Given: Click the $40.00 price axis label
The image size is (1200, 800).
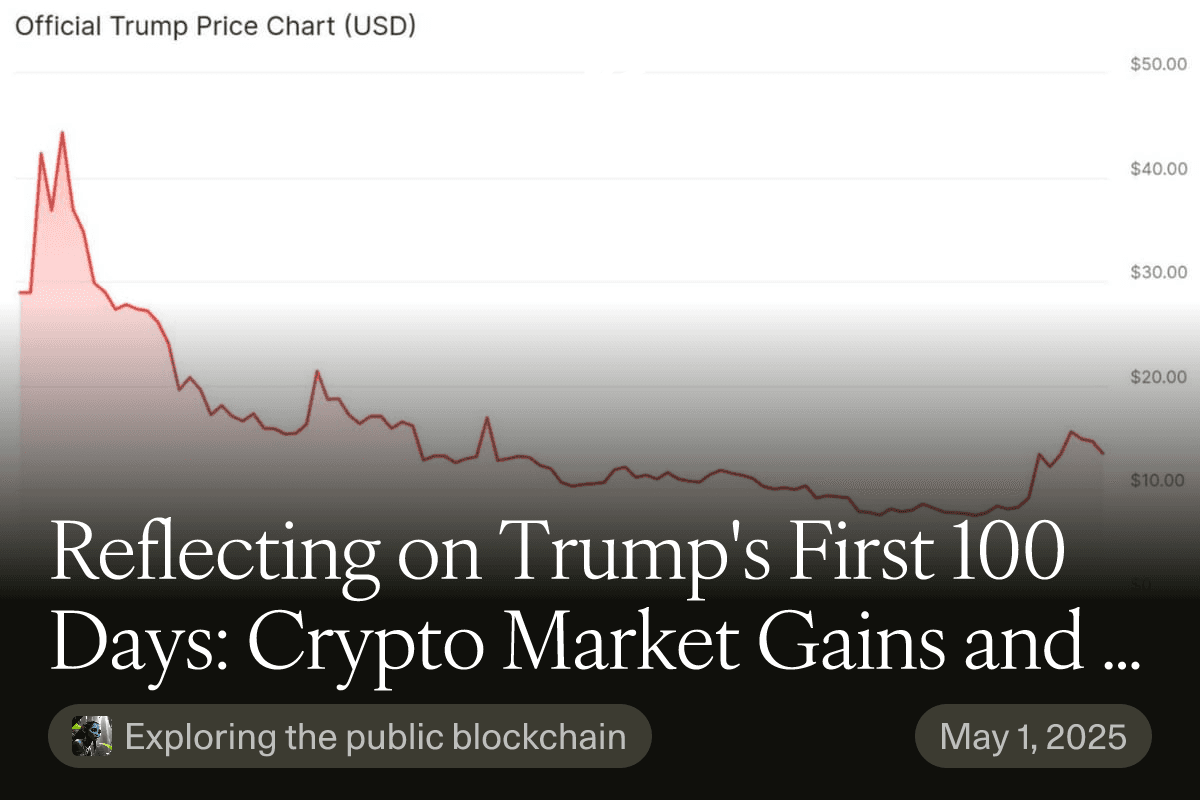Looking at the screenshot, I should pyautogui.click(x=1158, y=168).
